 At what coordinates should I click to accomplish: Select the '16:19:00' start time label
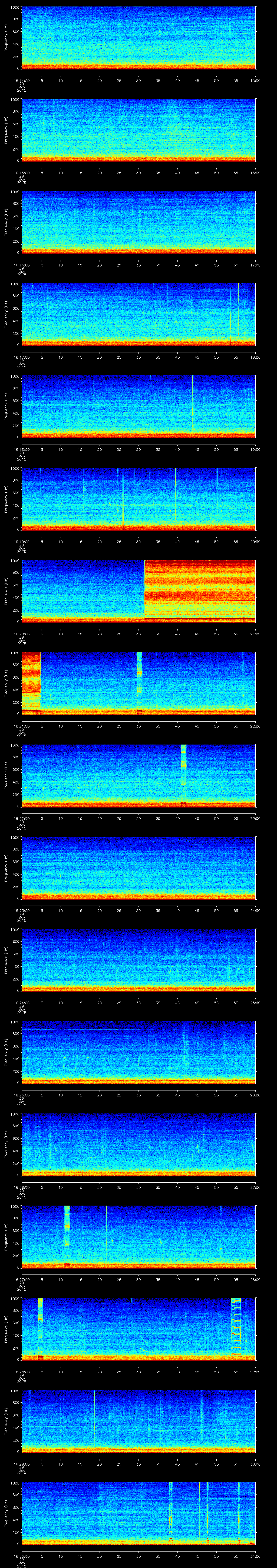(x=21, y=542)
